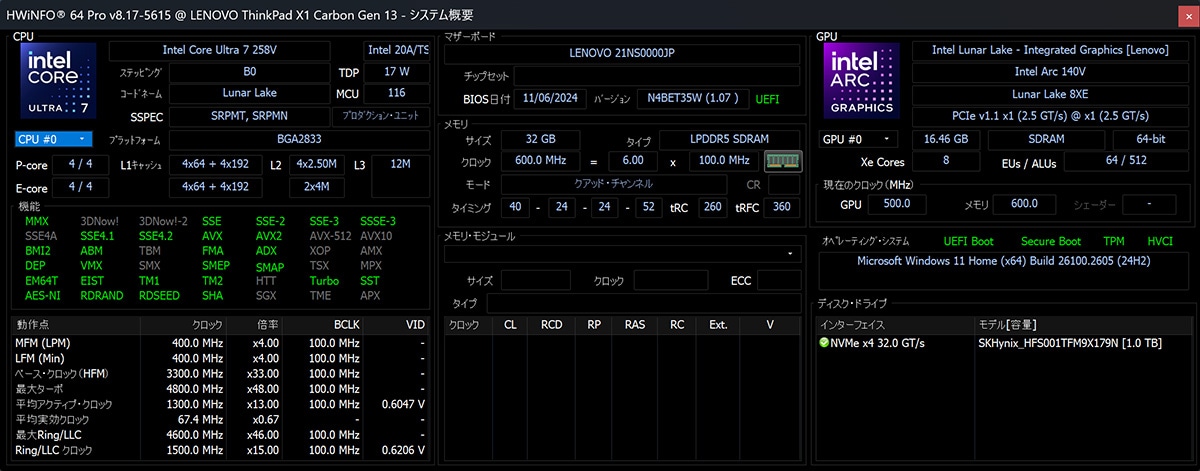Image resolution: width=1200 pixels, height=471 pixels.
Task: Click the 17 W TDP value
Action: click(x=397, y=72)
